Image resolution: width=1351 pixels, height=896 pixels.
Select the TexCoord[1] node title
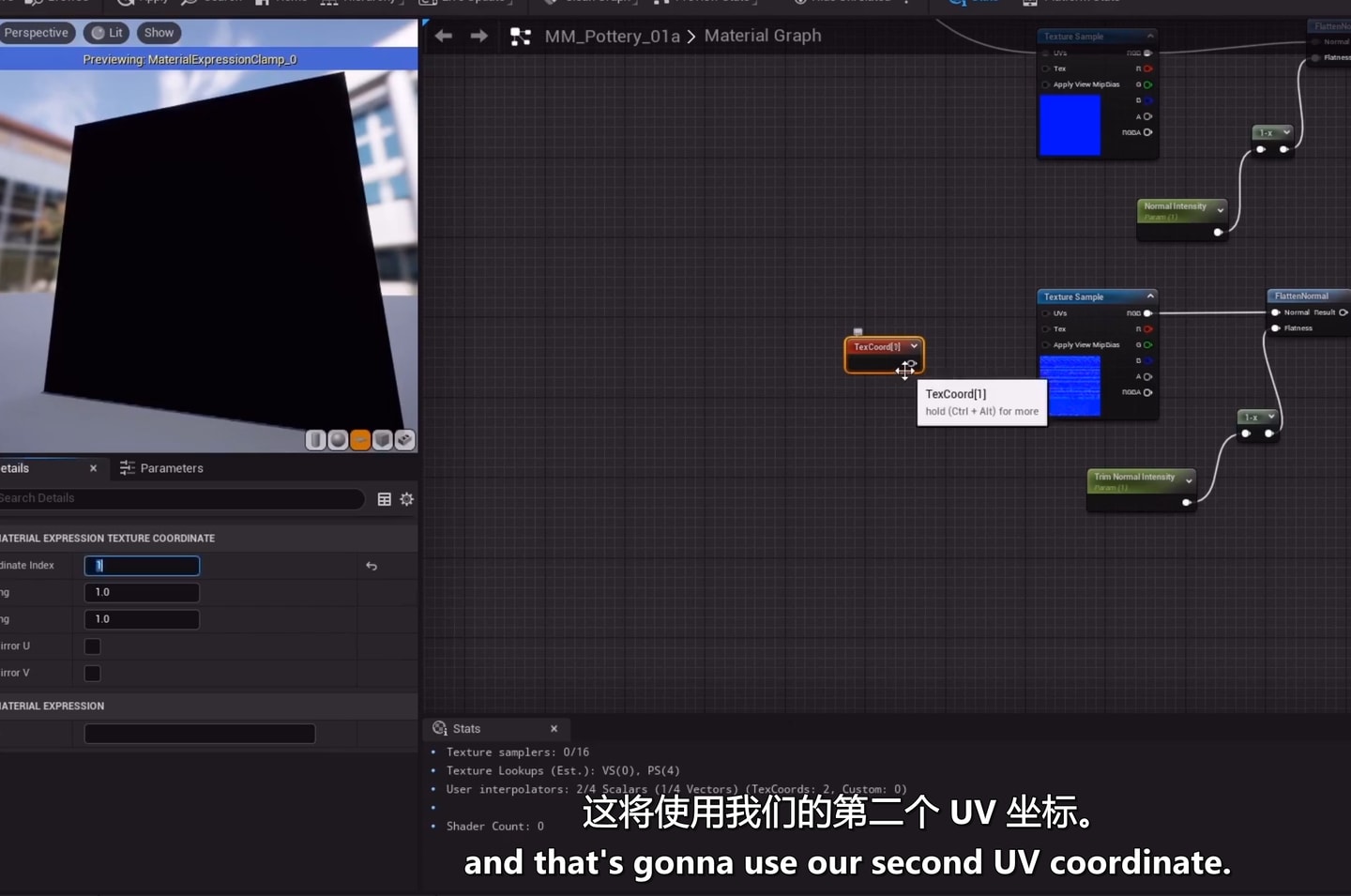pyautogui.click(x=877, y=347)
